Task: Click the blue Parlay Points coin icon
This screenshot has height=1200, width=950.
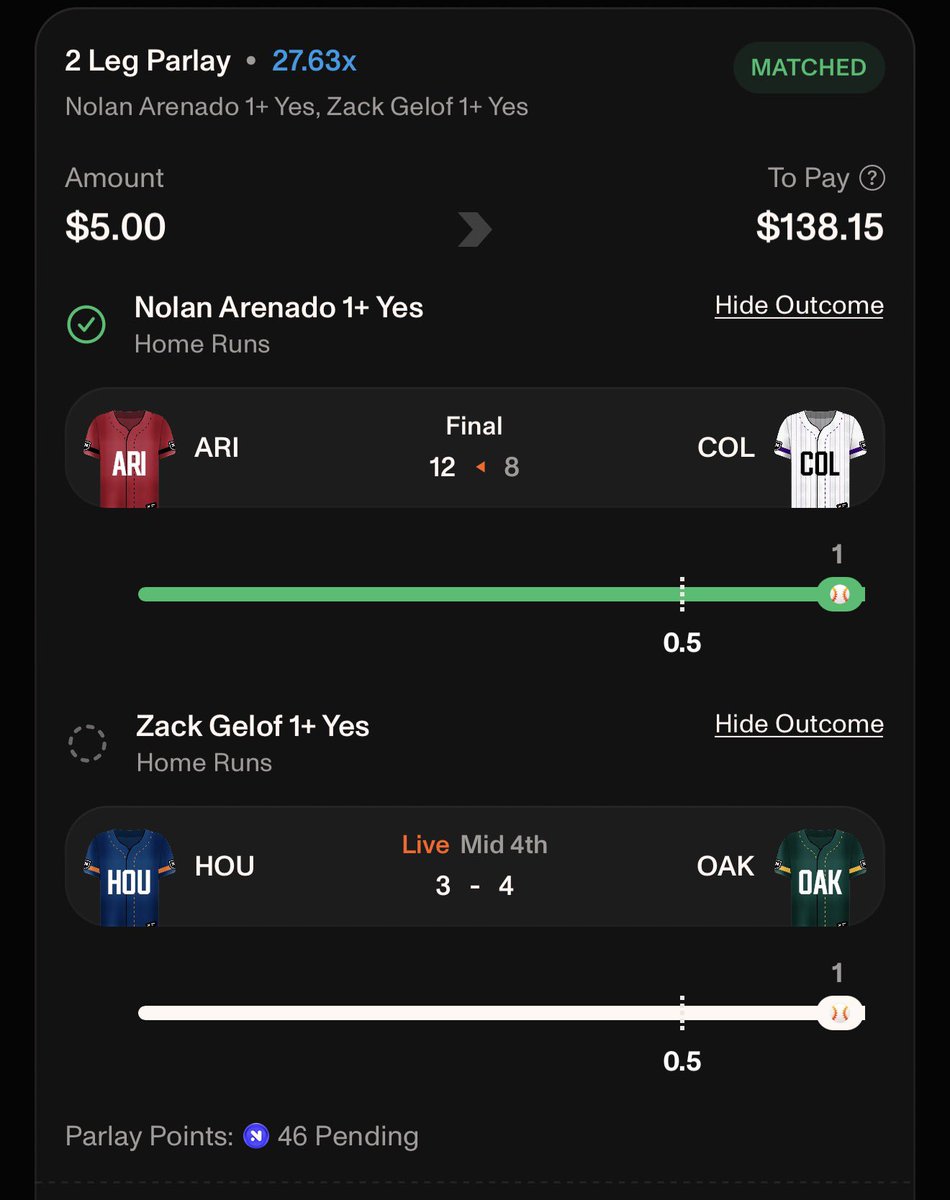Action: (x=256, y=1136)
